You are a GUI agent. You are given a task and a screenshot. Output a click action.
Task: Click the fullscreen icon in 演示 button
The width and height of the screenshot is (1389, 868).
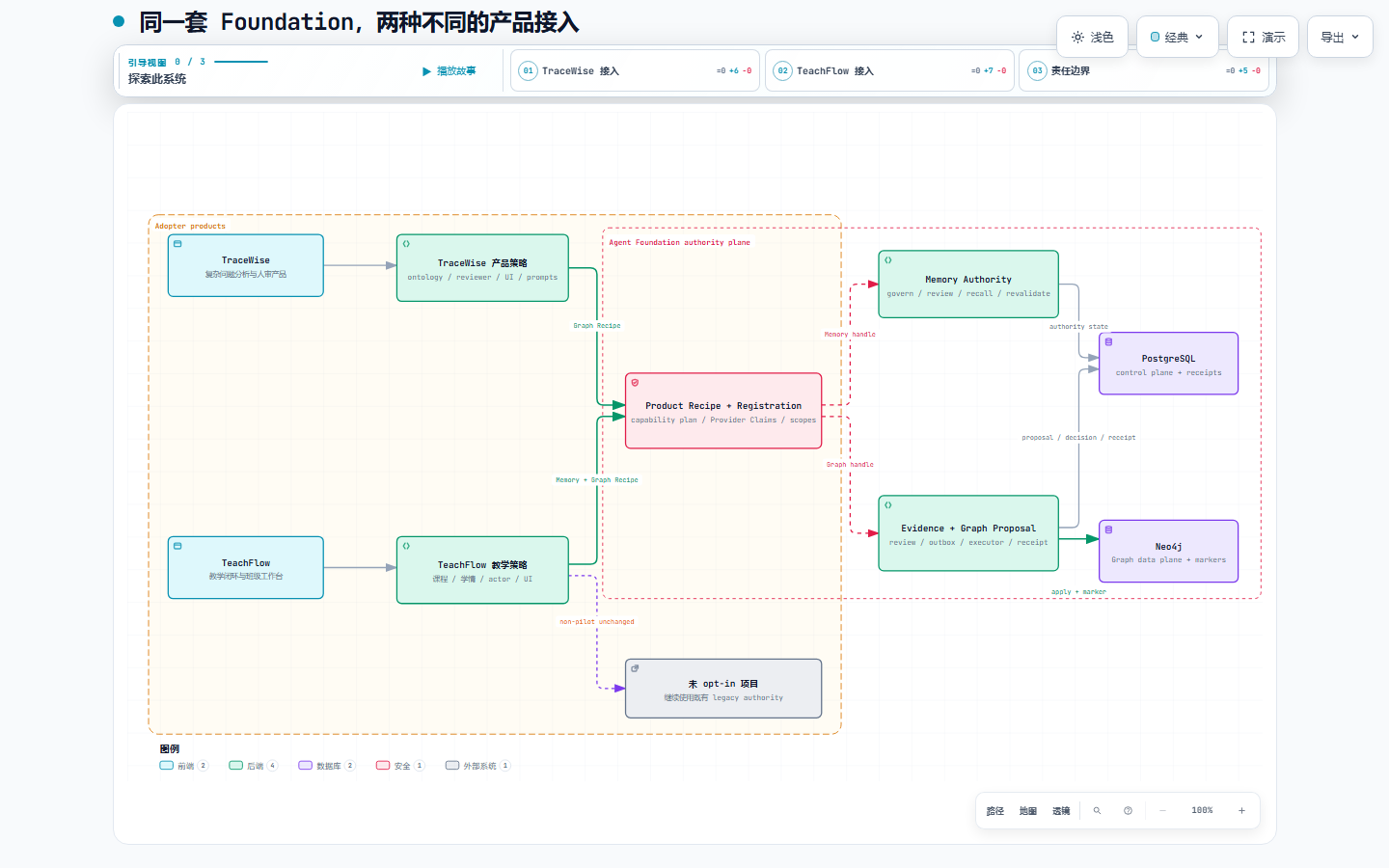coord(1248,37)
